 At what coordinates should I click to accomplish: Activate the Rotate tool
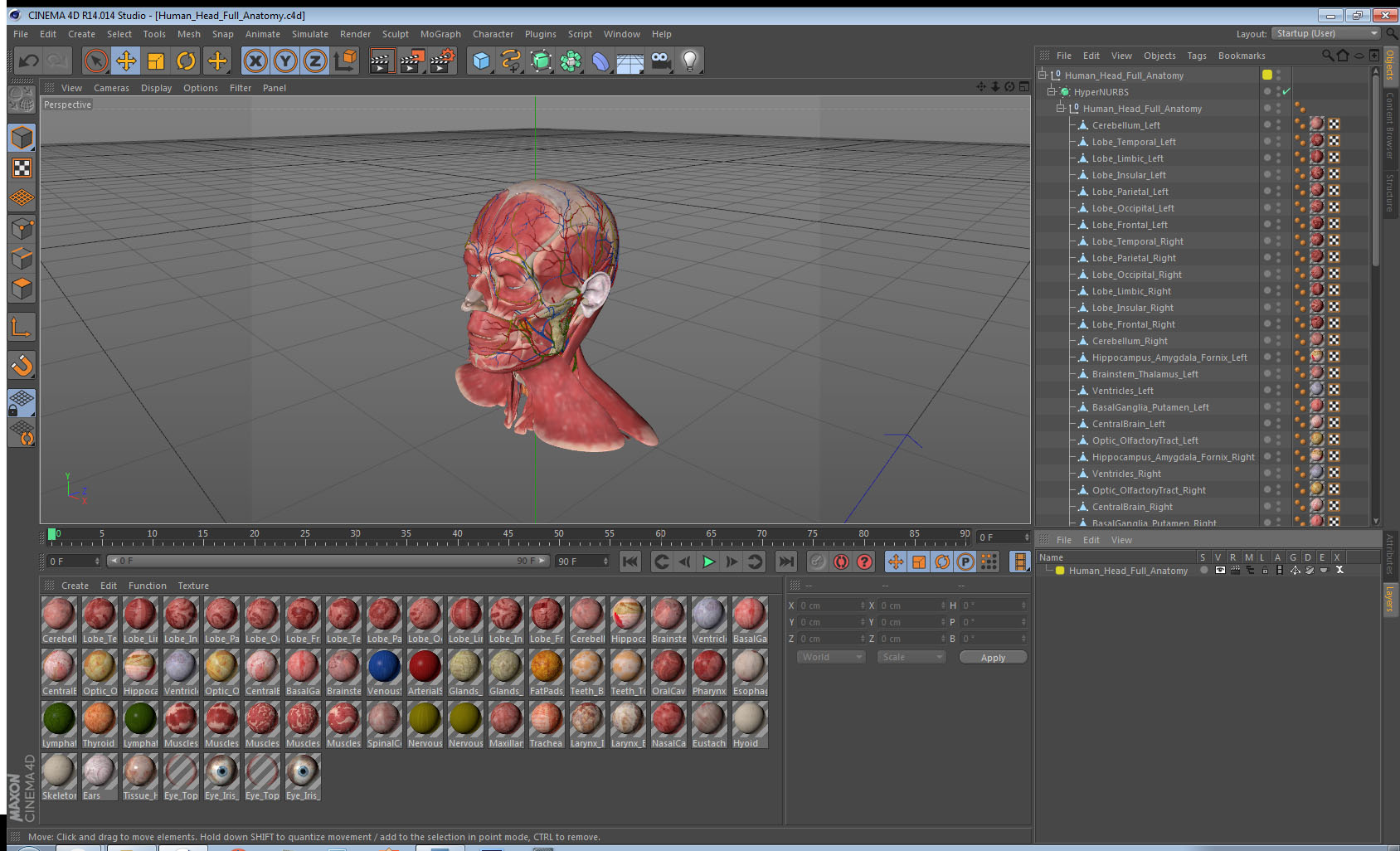click(186, 61)
